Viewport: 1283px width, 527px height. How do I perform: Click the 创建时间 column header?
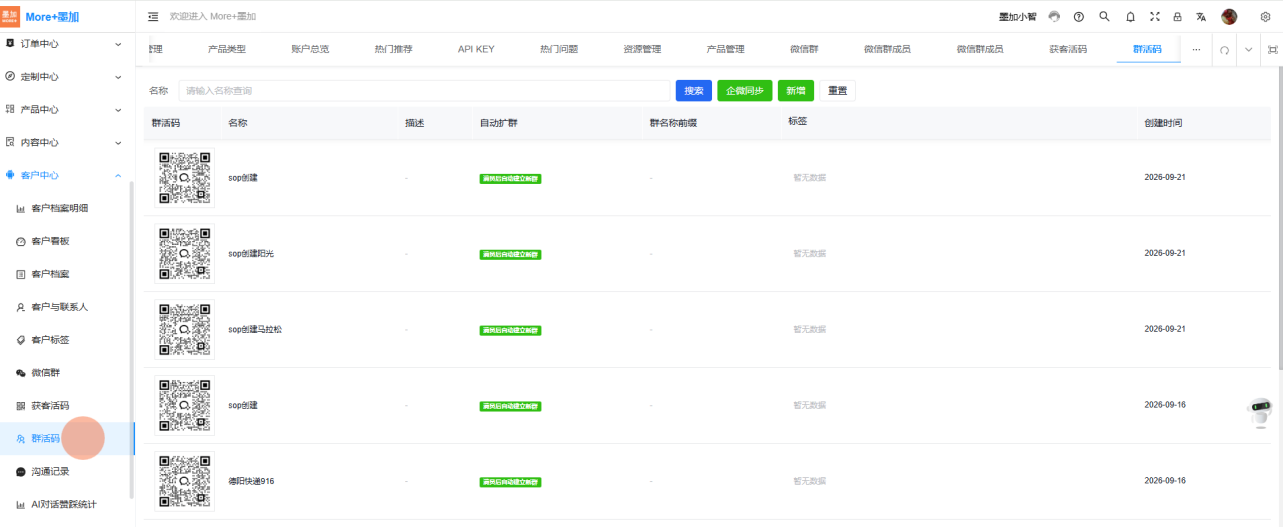tap(1163, 123)
